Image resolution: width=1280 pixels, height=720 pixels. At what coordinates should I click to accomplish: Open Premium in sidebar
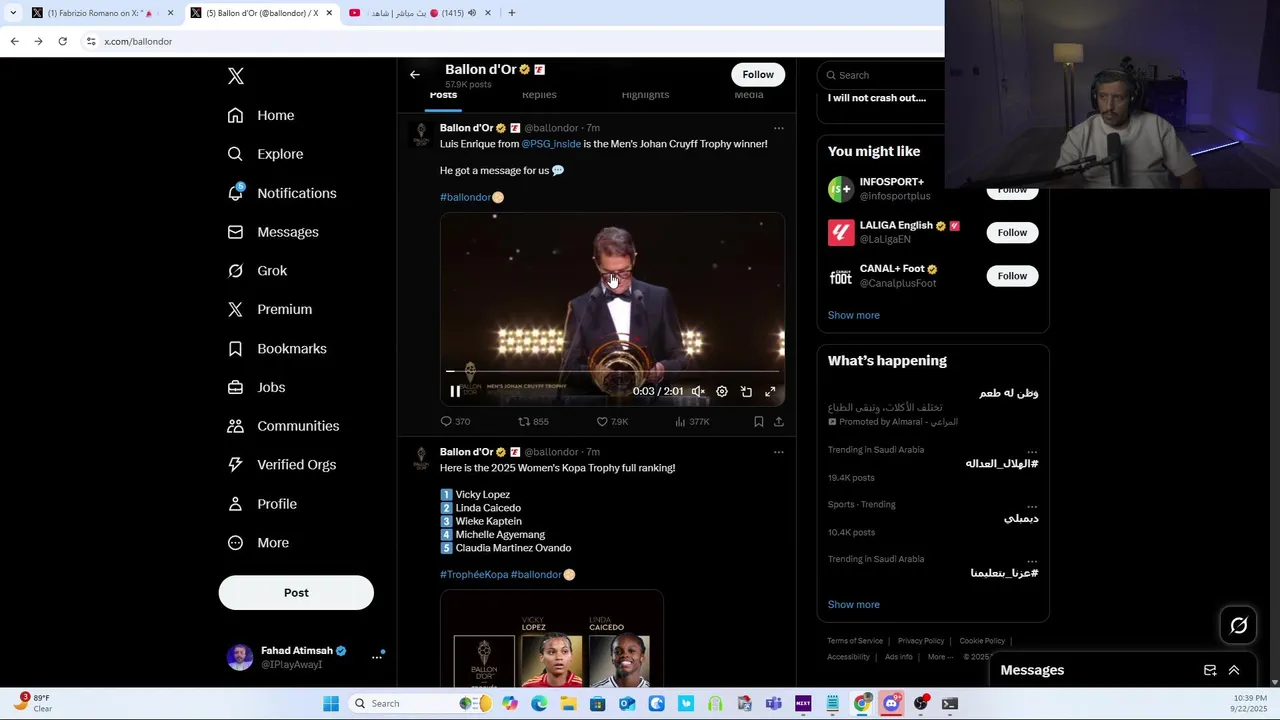click(270, 309)
